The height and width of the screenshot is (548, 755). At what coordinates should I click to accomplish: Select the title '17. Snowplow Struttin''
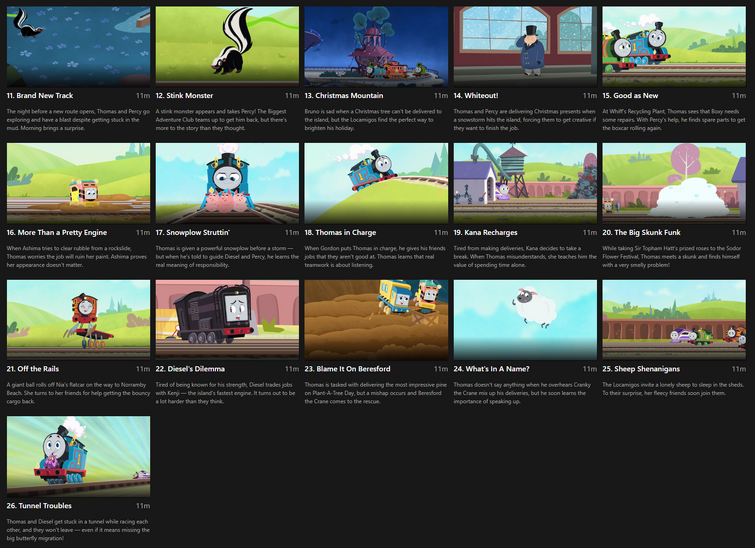[193, 233]
